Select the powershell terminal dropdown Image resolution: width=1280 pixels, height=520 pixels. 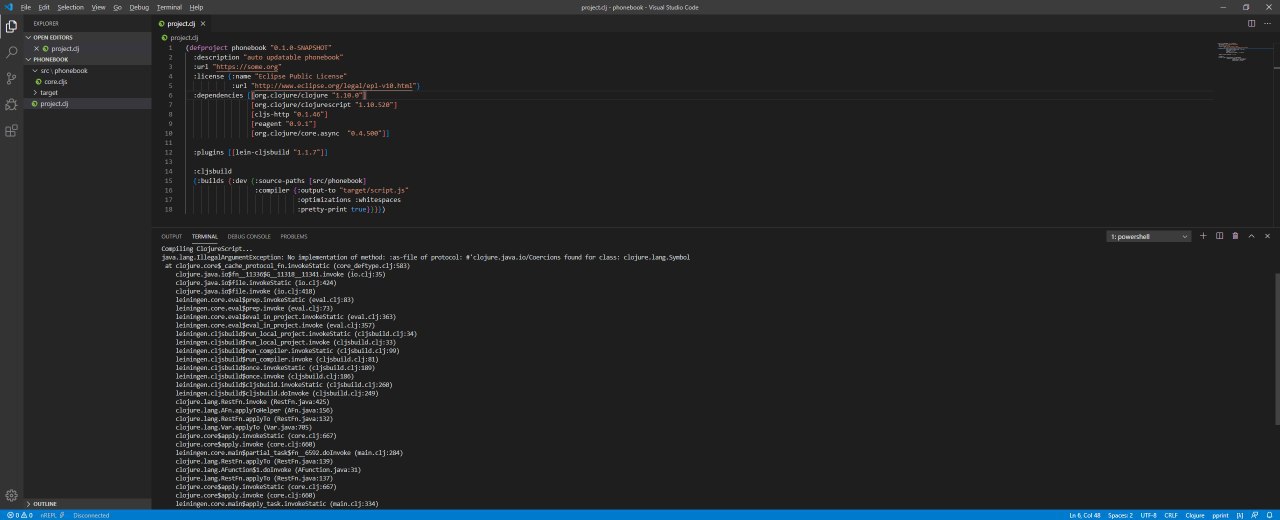click(x=1149, y=237)
